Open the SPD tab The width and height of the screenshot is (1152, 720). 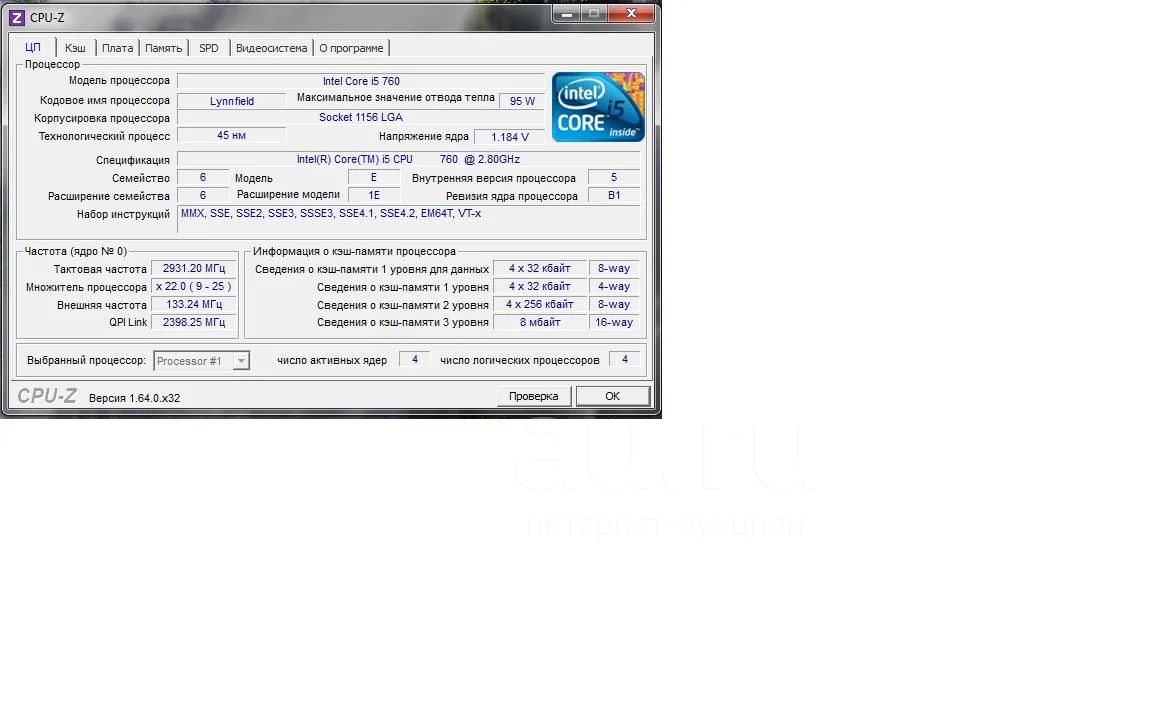[x=209, y=48]
